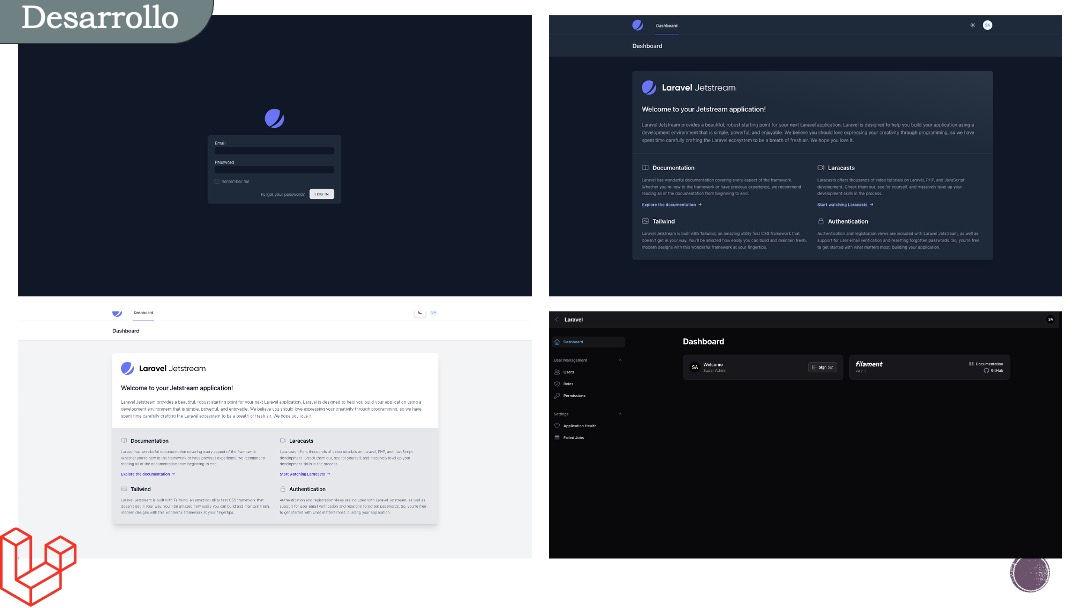Click the Forgot your password link

pyautogui.click(x=283, y=194)
